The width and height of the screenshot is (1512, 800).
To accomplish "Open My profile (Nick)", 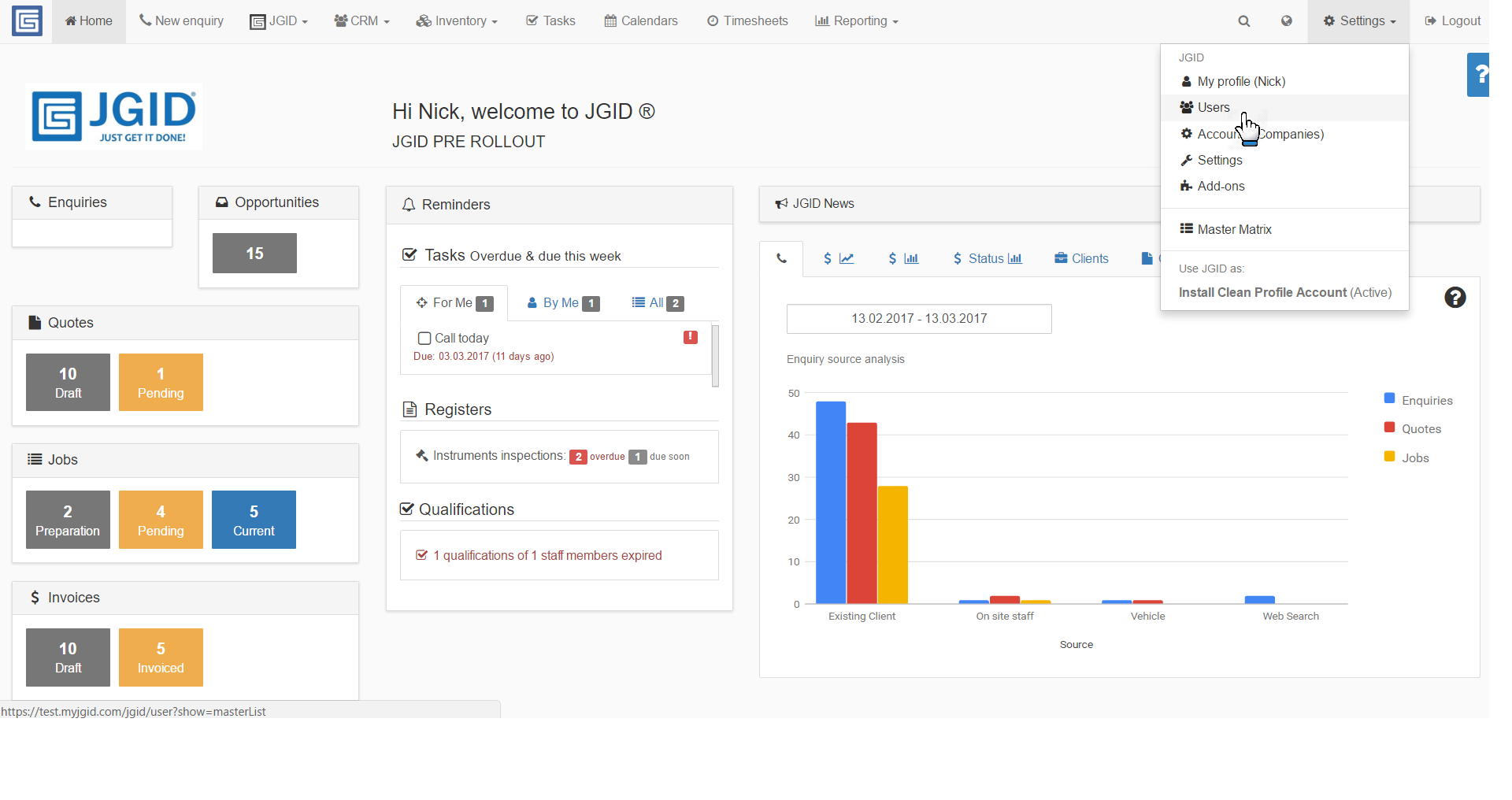I will coord(1284,82).
